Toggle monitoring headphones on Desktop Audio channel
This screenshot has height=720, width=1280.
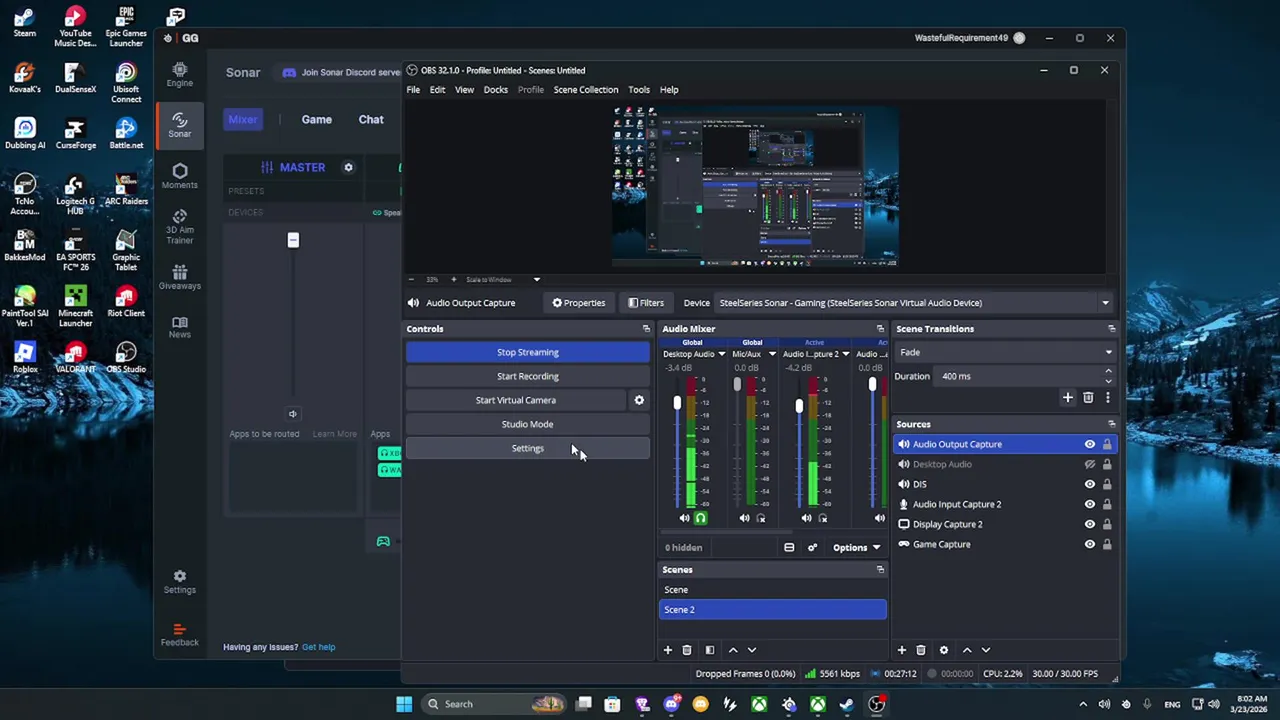(x=700, y=518)
